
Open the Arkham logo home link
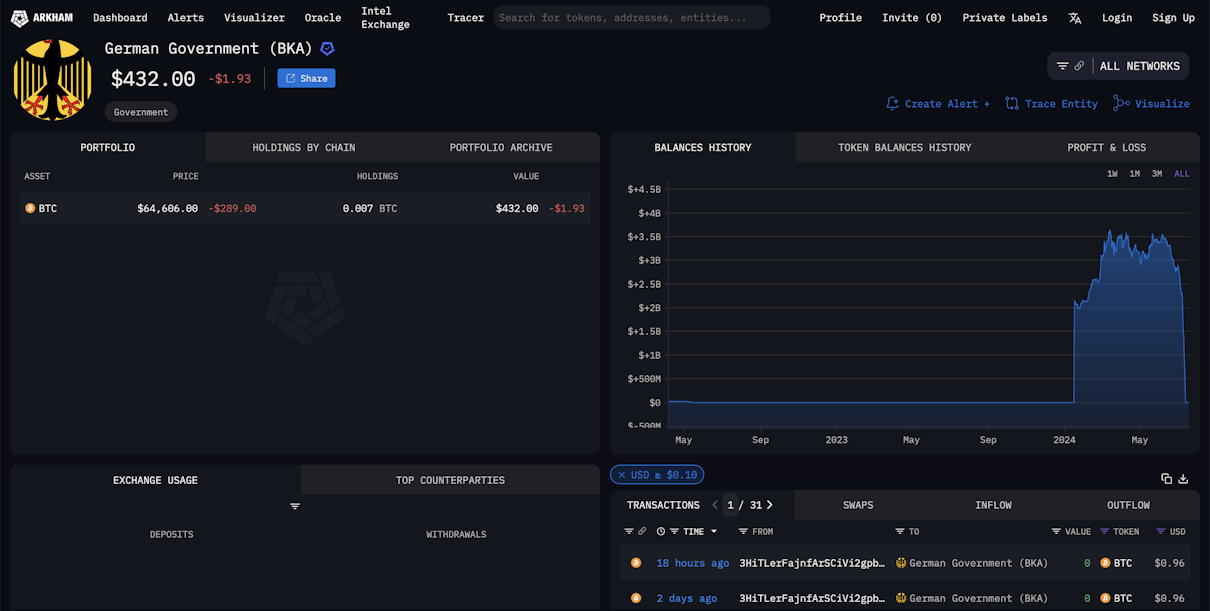point(42,18)
